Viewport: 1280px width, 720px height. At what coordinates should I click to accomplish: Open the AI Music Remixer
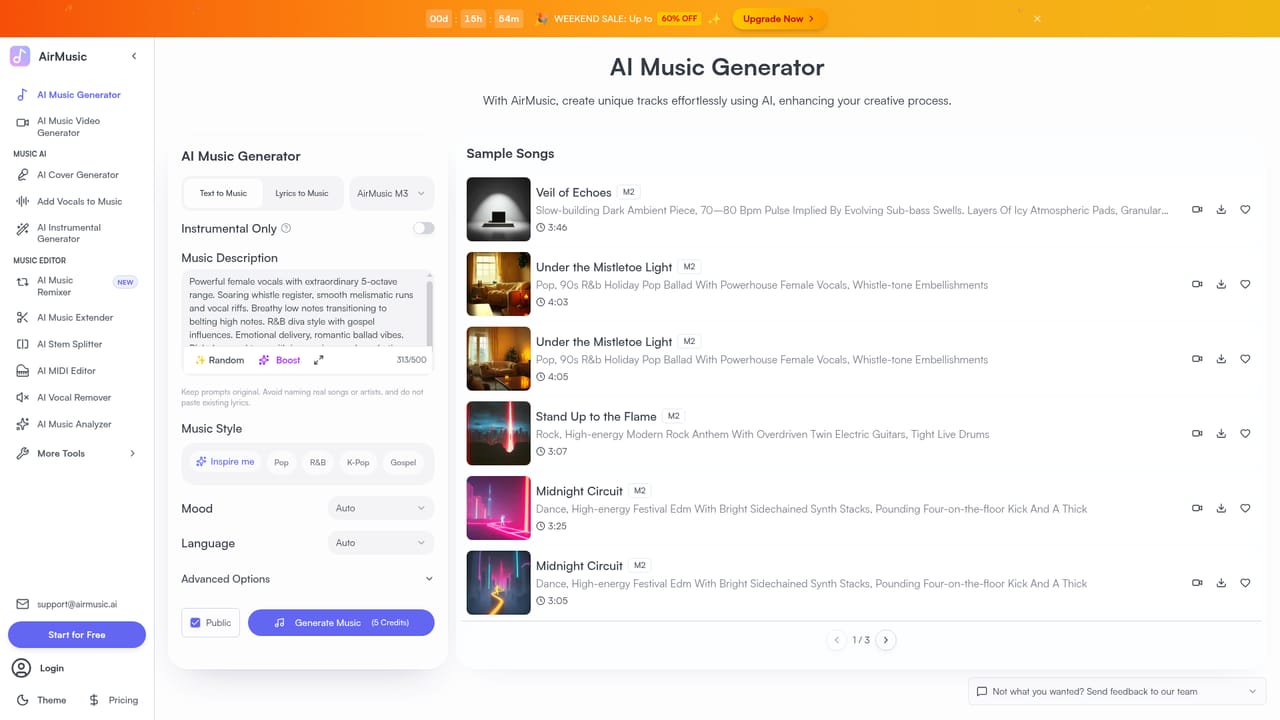click(x=77, y=286)
